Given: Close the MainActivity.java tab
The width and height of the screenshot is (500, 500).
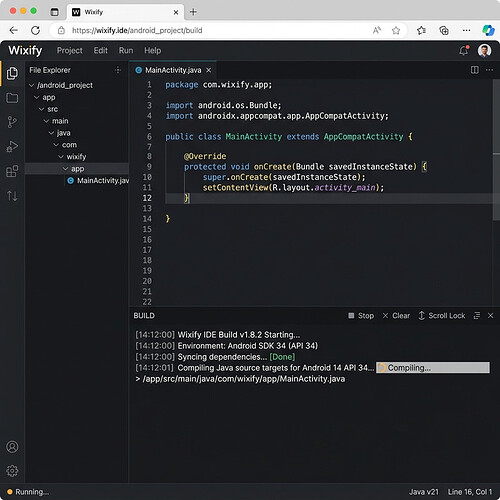Looking at the screenshot, I should 209,70.
